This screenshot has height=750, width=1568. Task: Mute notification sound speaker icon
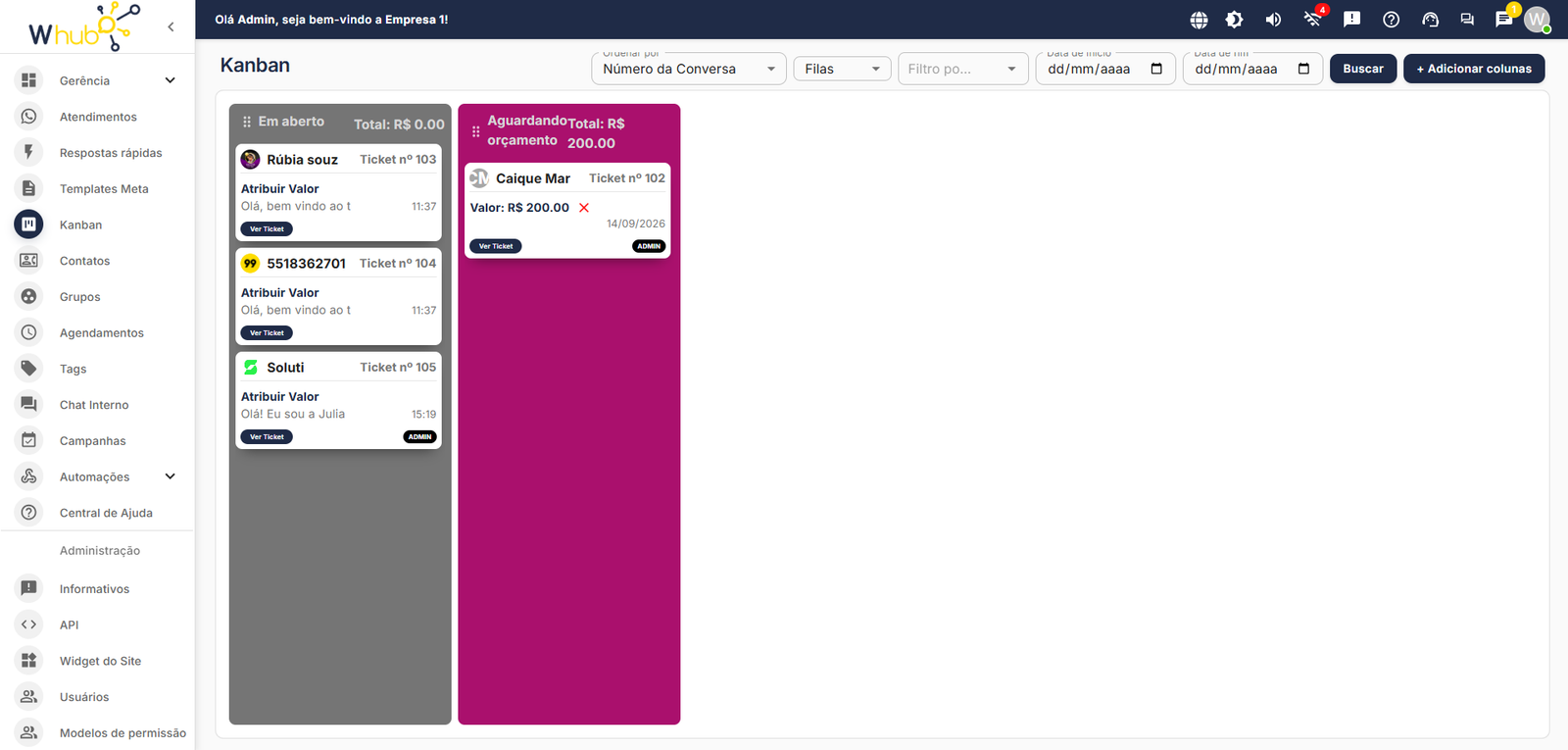1273,20
